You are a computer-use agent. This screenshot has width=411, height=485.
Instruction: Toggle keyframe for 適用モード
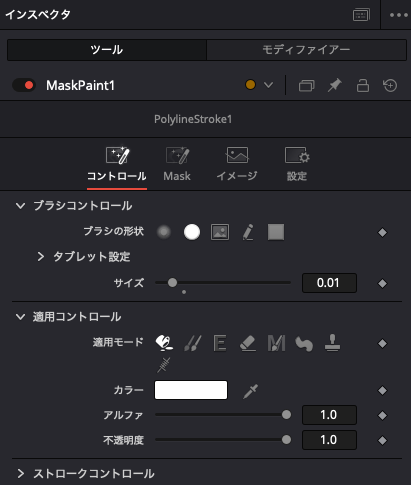point(382,343)
